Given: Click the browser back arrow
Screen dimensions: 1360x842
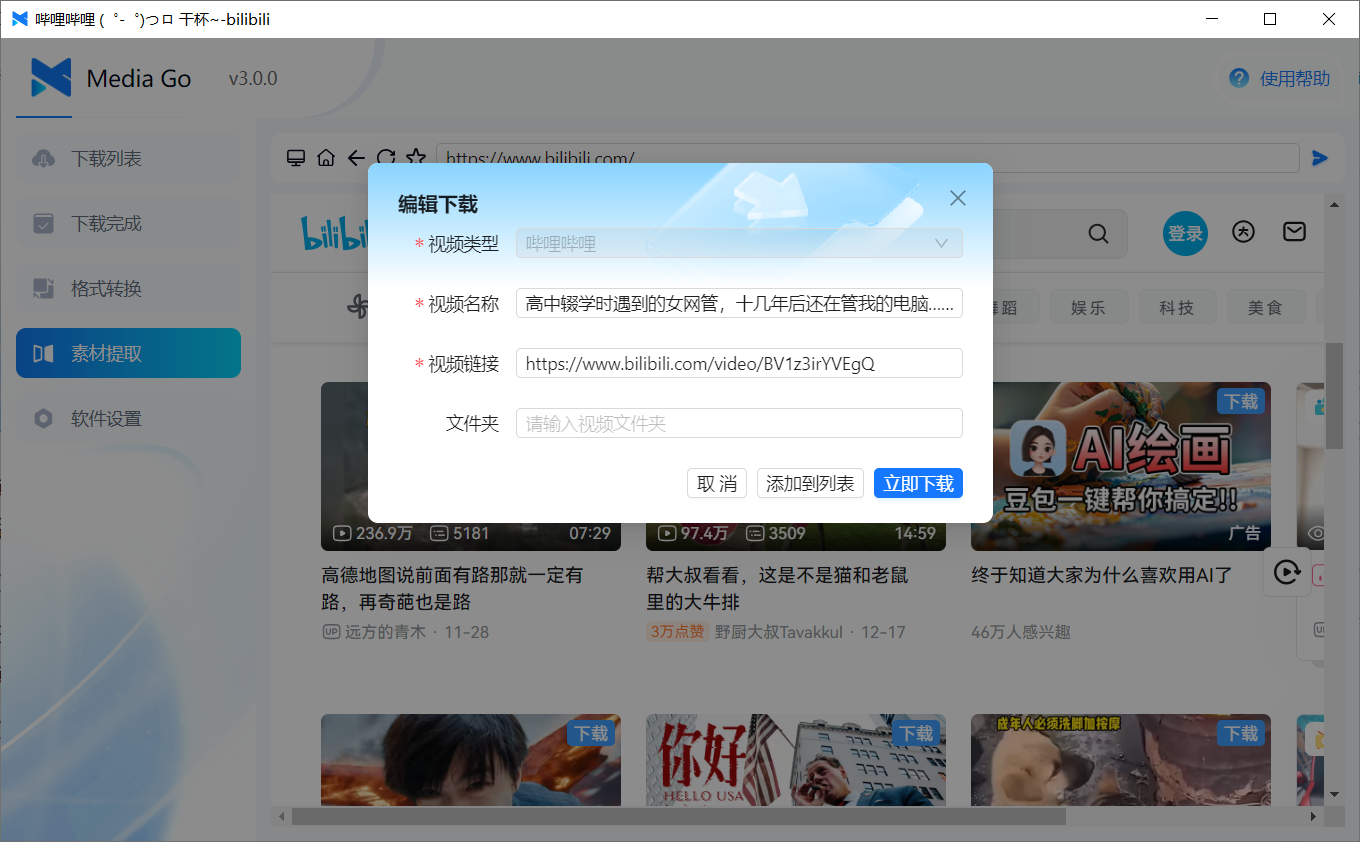Looking at the screenshot, I should (356, 158).
